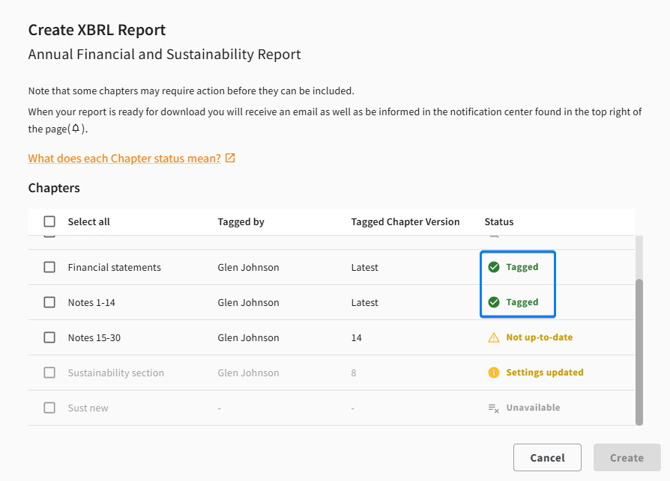Click the chapters list vertical scrollbar

[639, 350]
